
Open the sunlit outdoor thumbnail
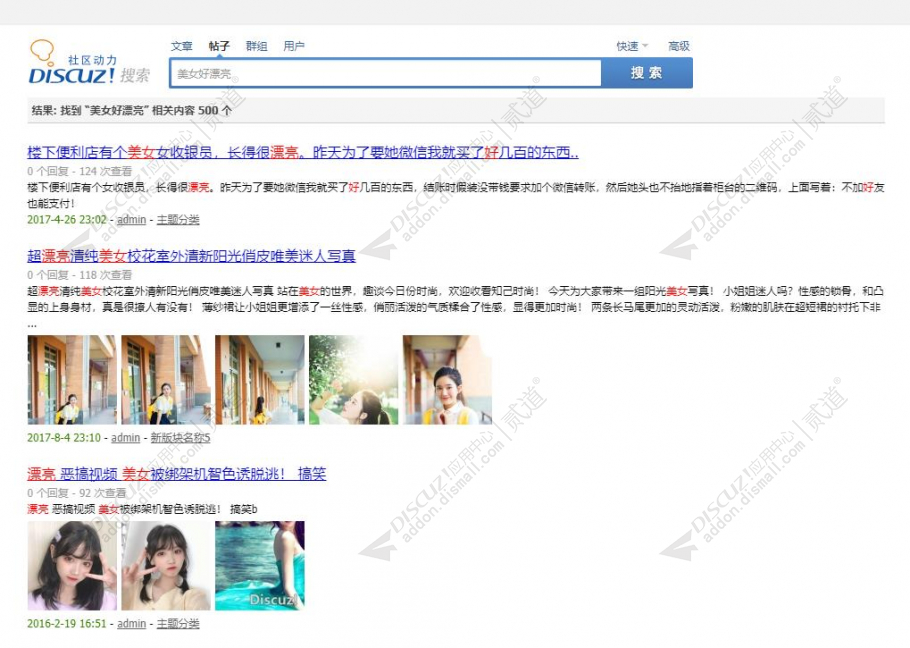tap(353, 380)
